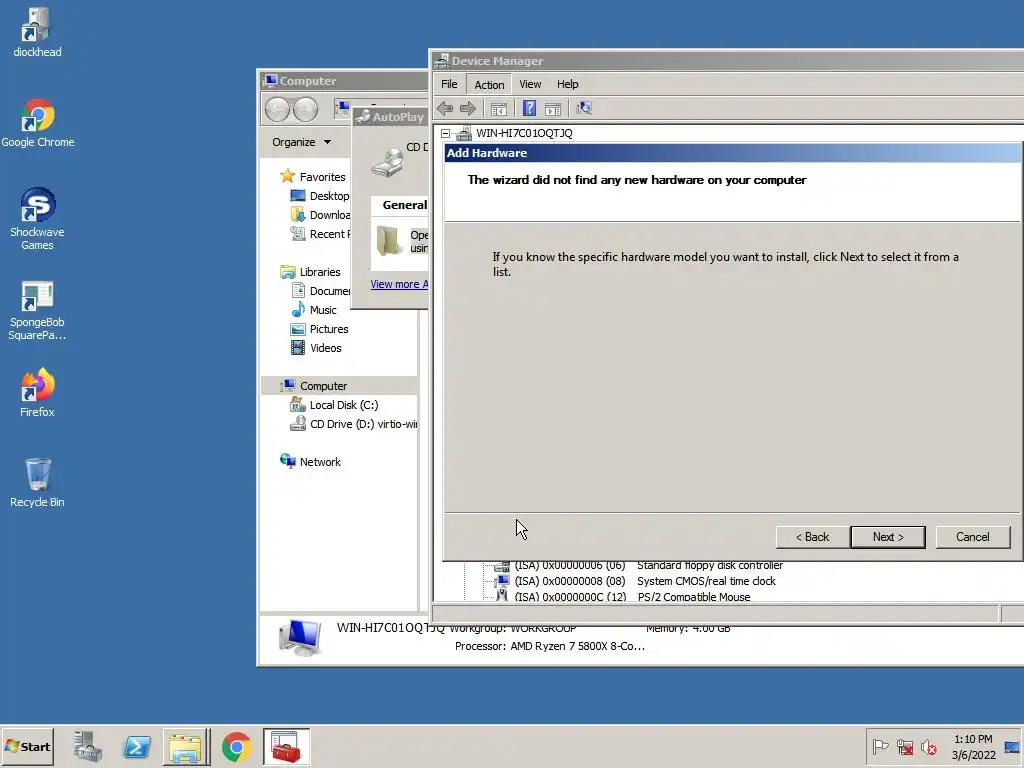Select the Standard floppy disk controller row
1024x768 pixels.
click(x=639, y=566)
